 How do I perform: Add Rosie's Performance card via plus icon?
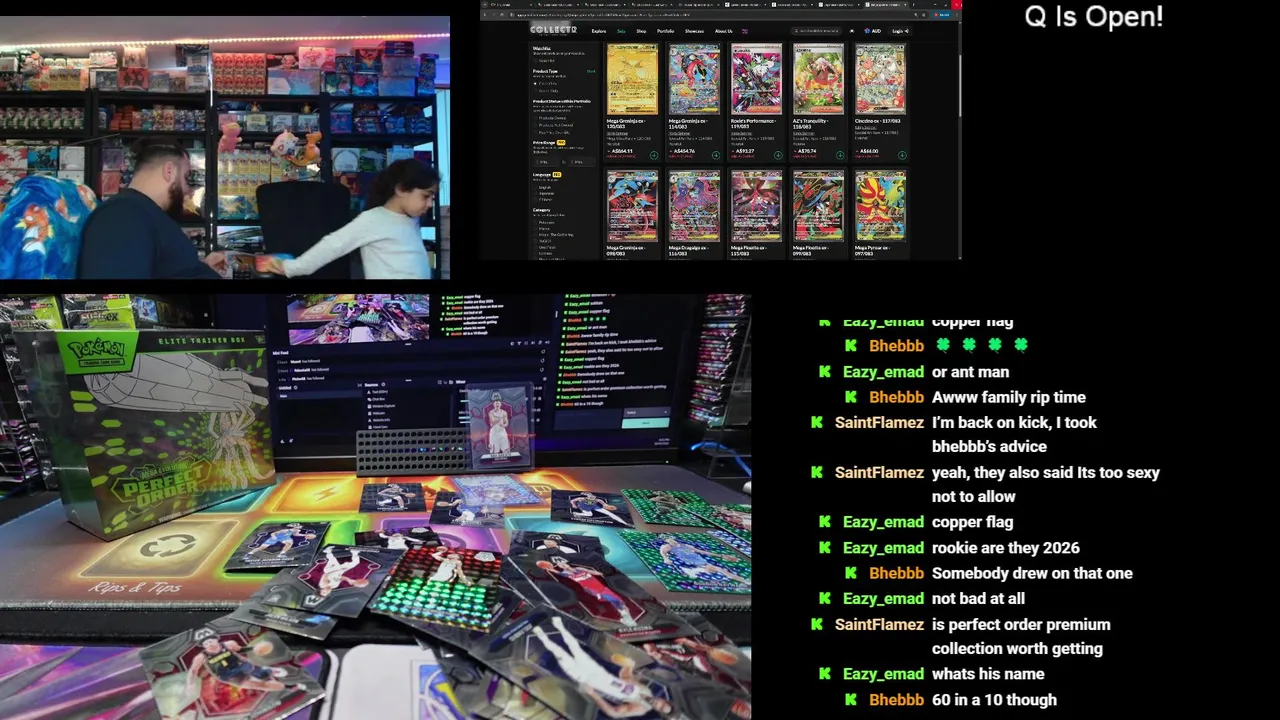[x=778, y=155]
